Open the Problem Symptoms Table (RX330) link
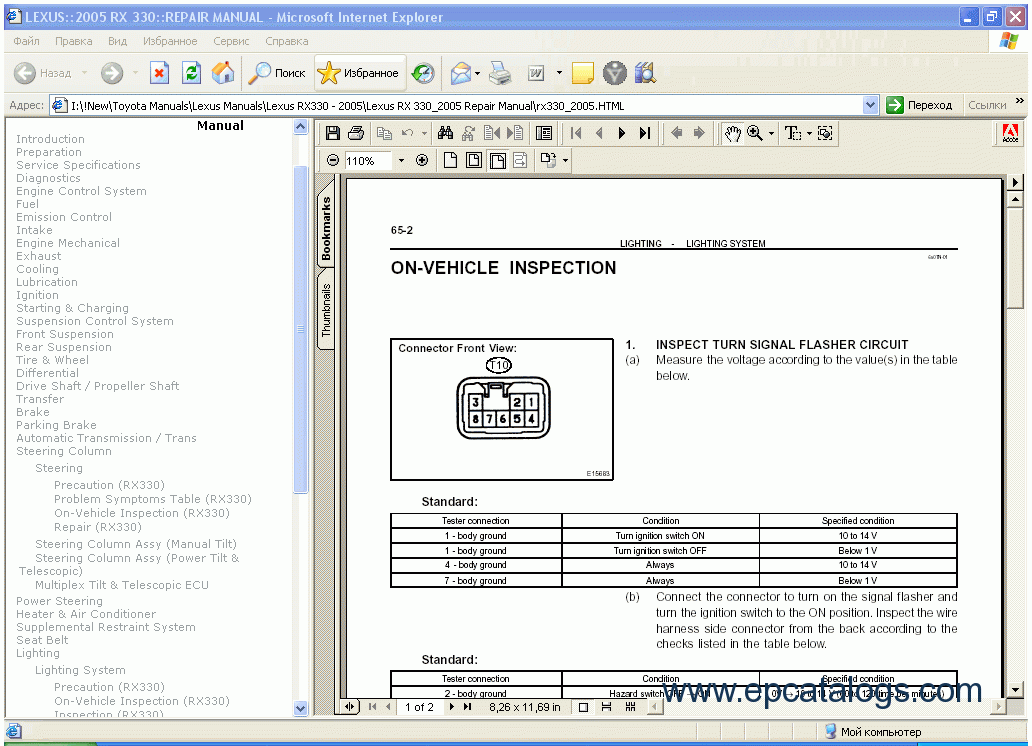The image size is (1032, 746). click(x=153, y=499)
